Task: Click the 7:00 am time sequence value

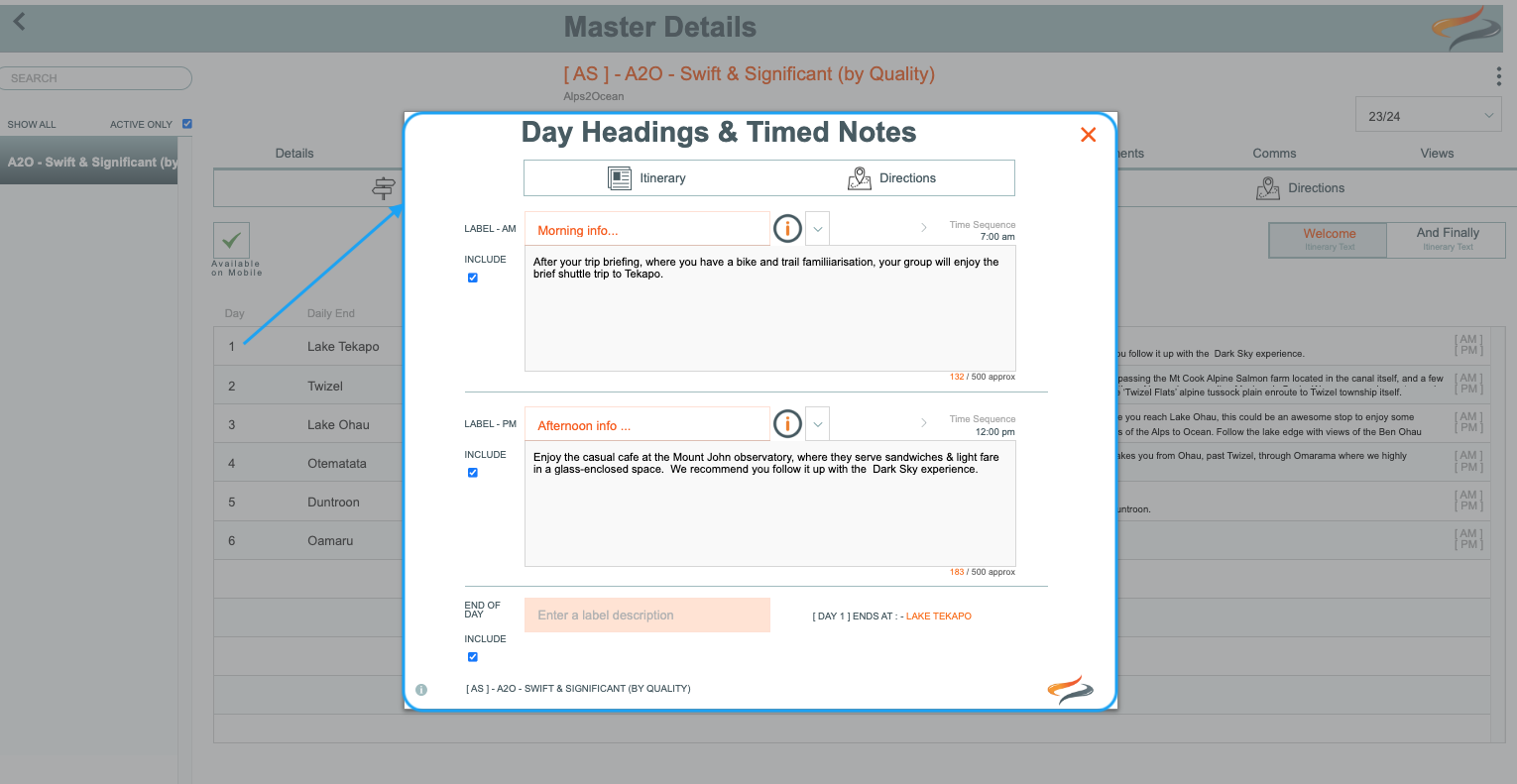Action: (997, 237)
